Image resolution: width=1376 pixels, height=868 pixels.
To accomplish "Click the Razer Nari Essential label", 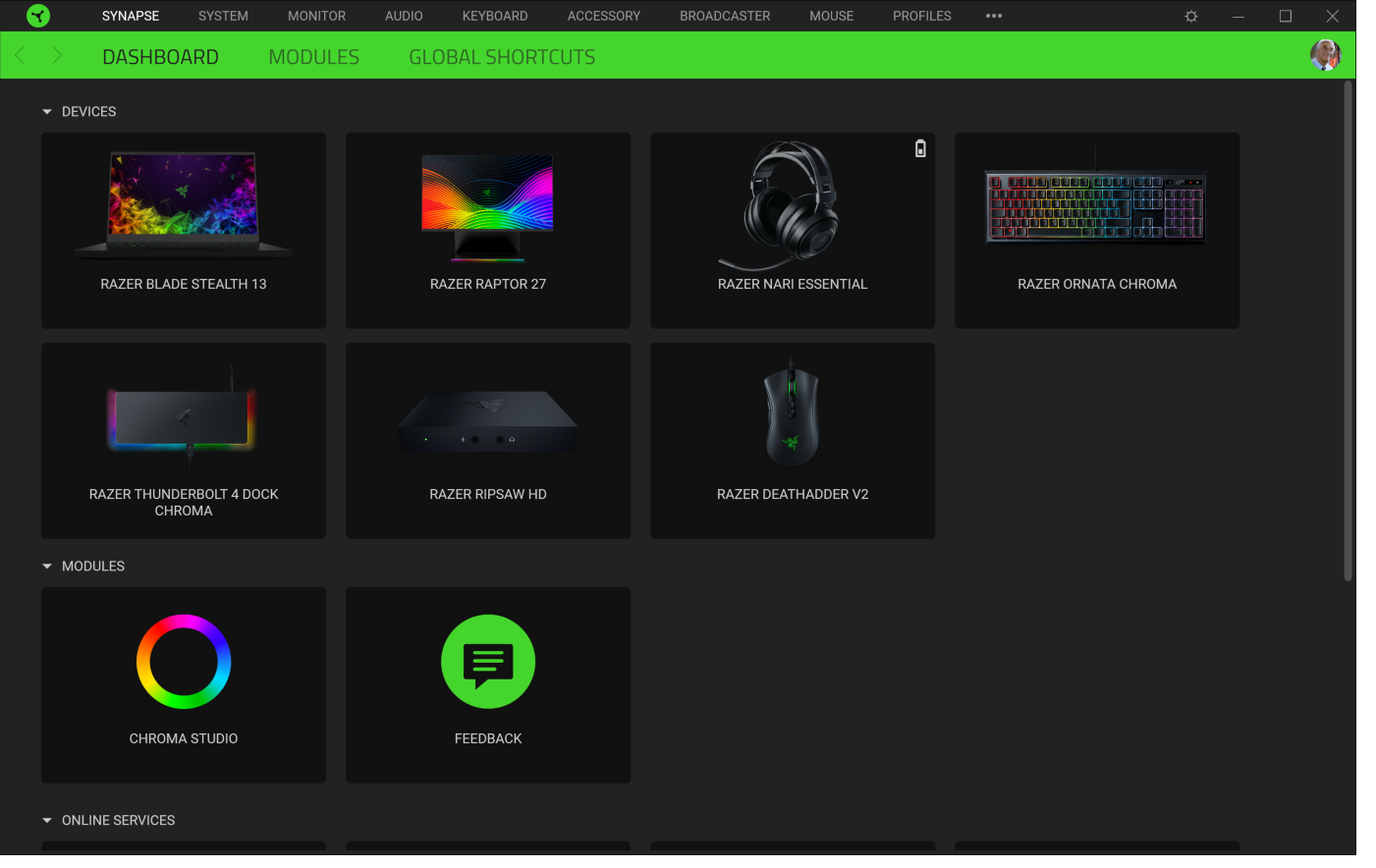I will pyautogui.click(x=793, y=285).
